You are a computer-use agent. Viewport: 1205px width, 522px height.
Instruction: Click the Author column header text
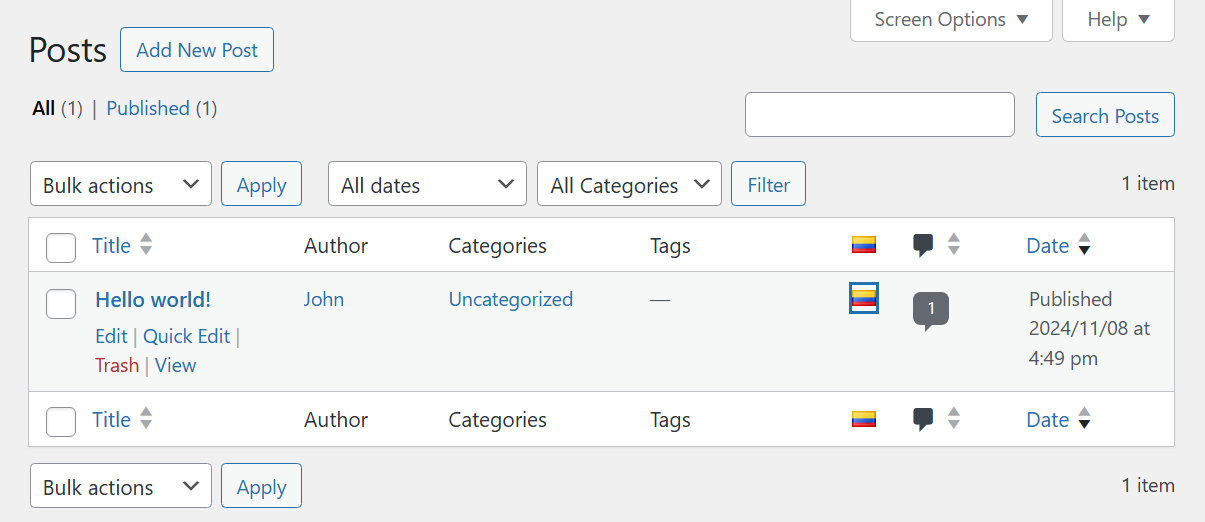click(336, 245)
